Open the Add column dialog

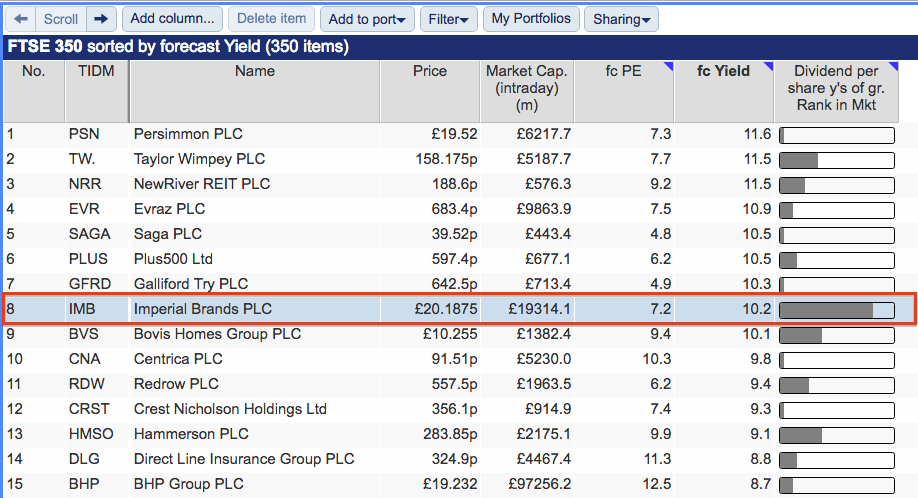[x=173, y=19]
